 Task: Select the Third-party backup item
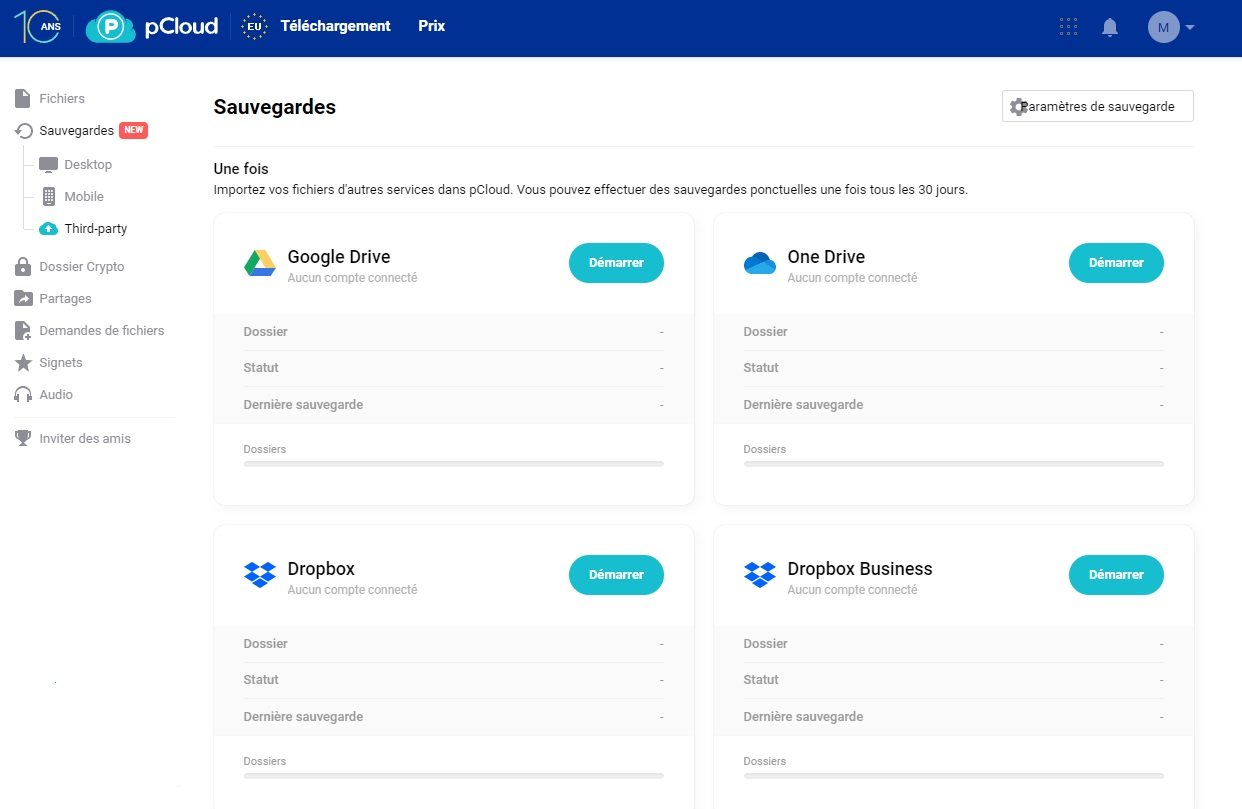click(x=96, y=228)
